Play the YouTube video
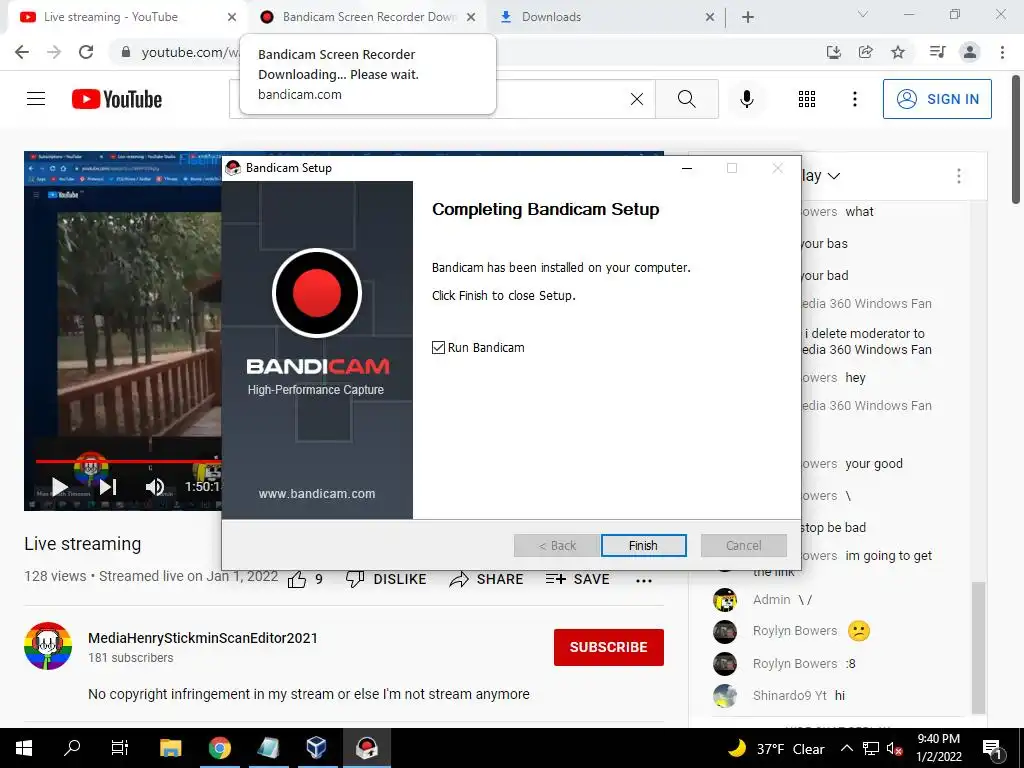1024x768 pixels. point(59,487)
